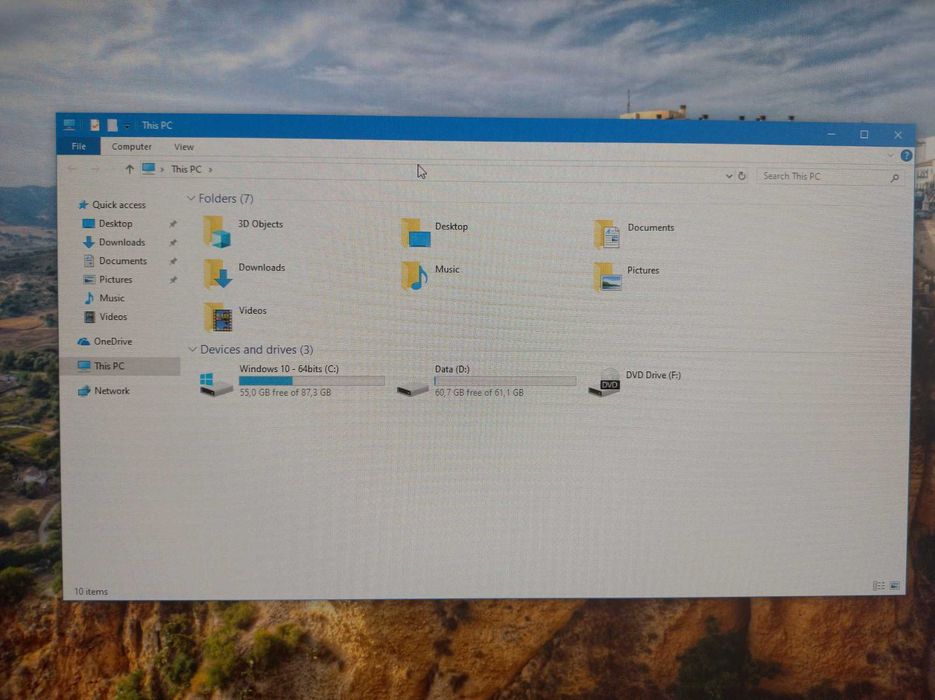935x700 pixels.
Task: Click This PC breadcrumb in address bar
Action: click(186, 169)
